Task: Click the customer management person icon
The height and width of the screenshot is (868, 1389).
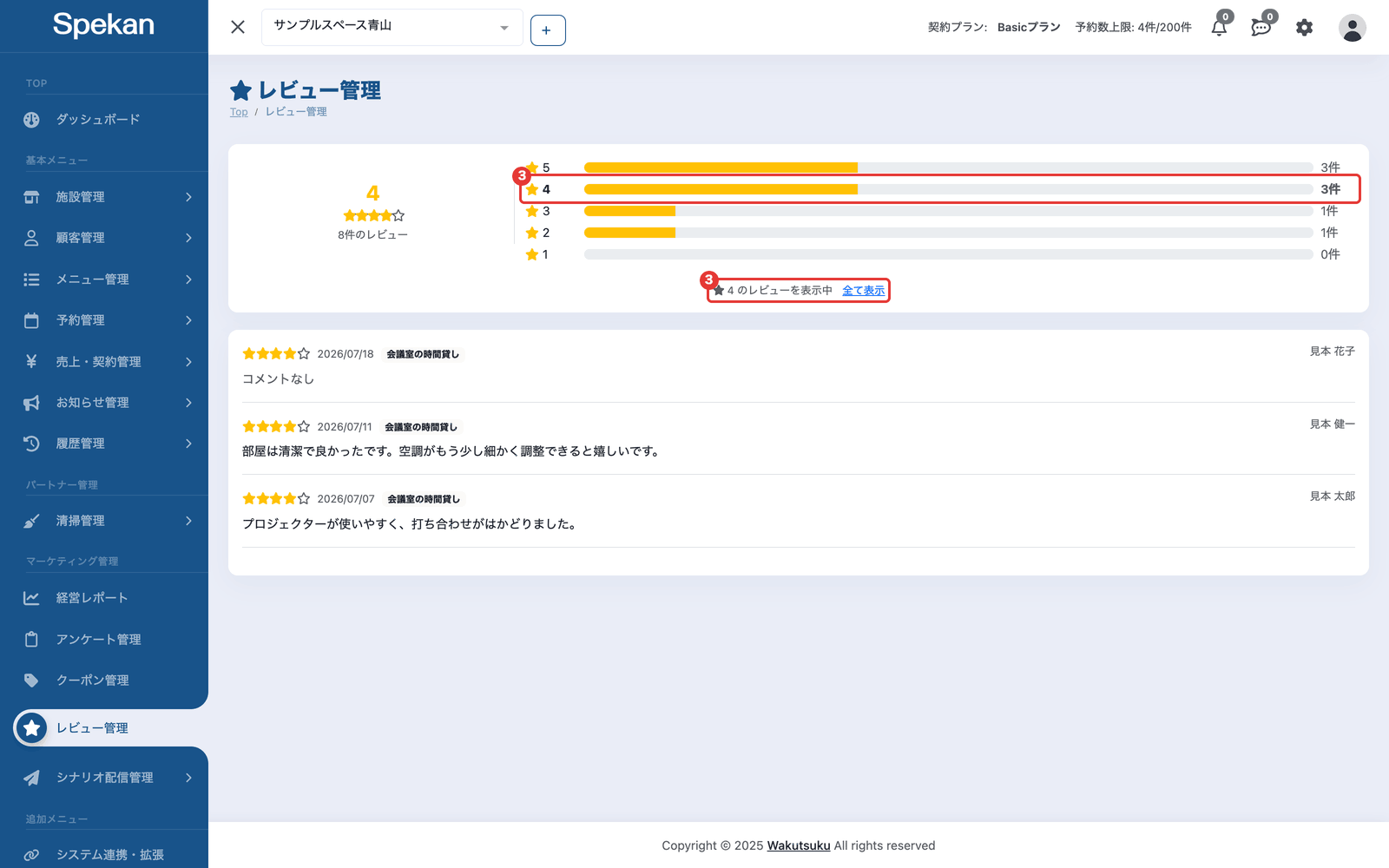Action: tap(31, 238)
